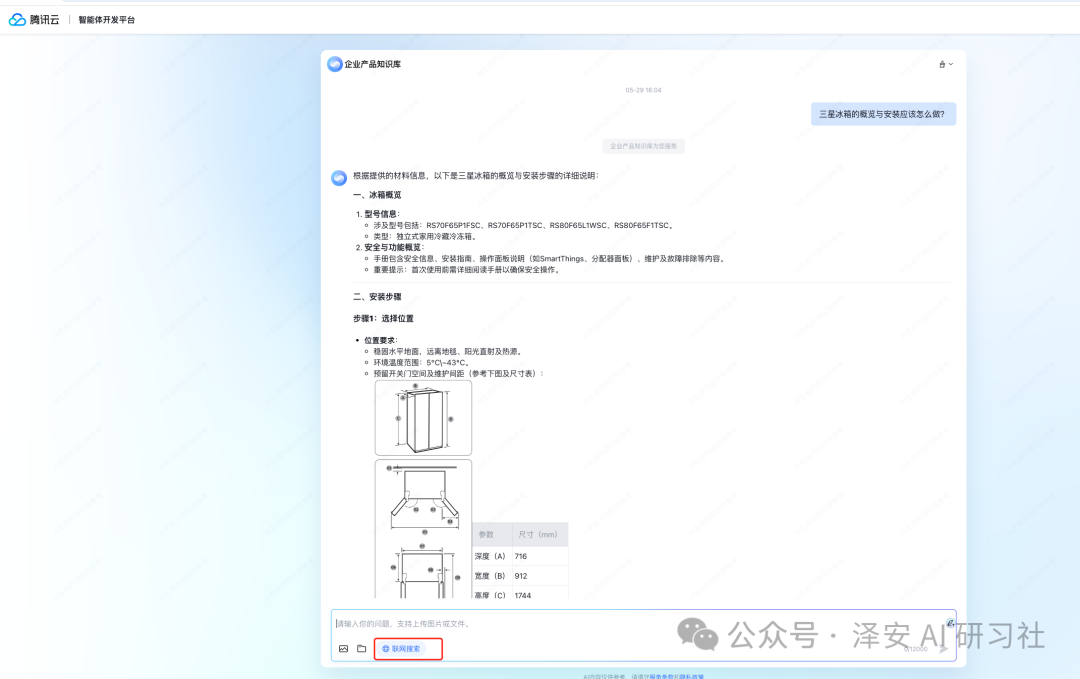
Task: Click the 智能体开发平台 header title
Action: point(107,20)
